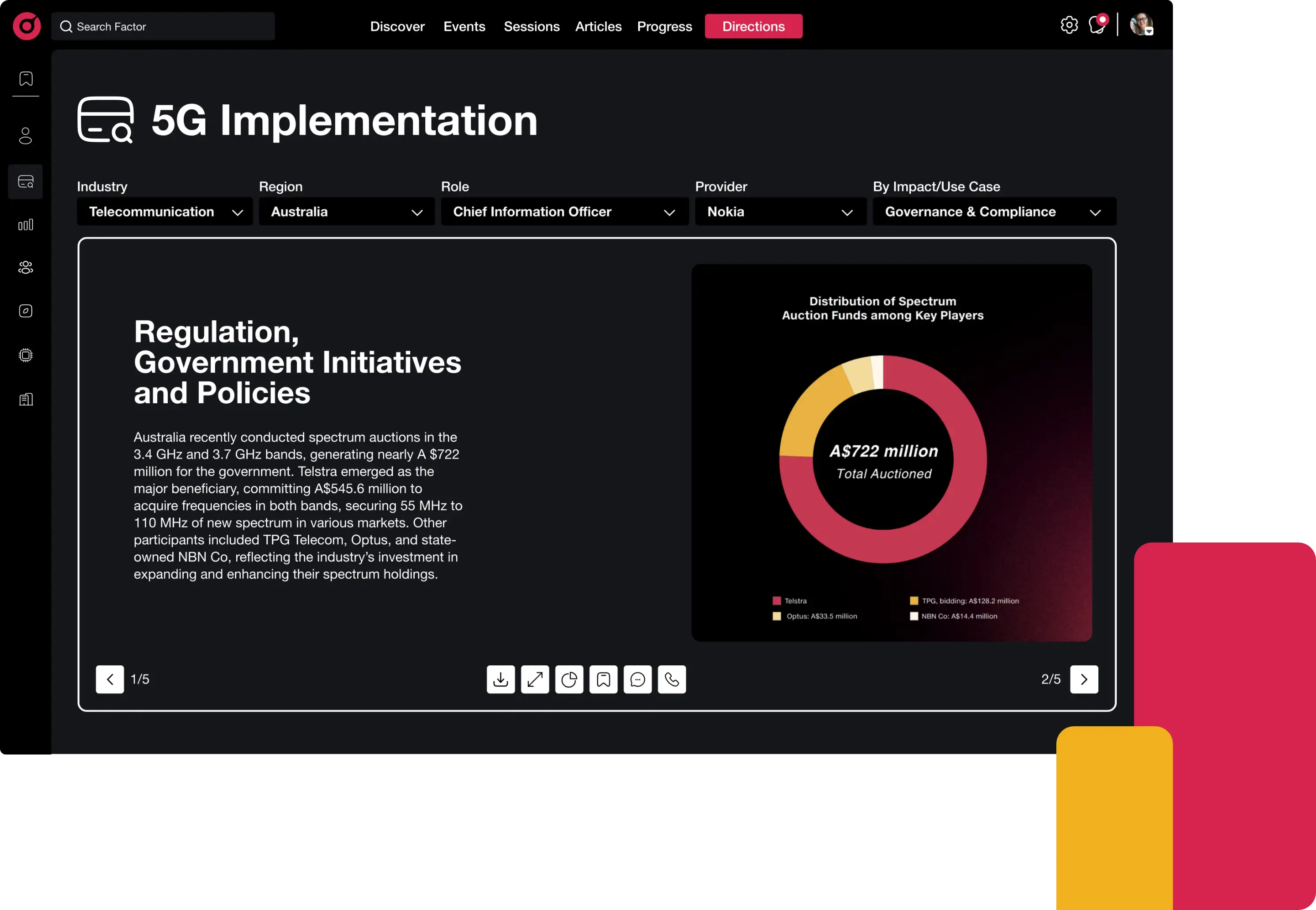This screenshot has height=910, width=1316.
Task: Open the compass sidebar icon
Action: click(26, 311)
